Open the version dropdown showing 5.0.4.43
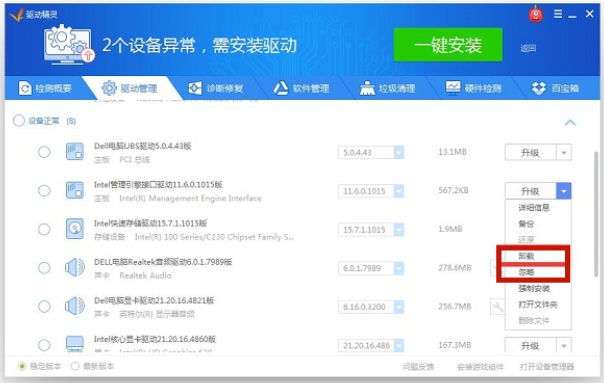 tap(399, 153)
